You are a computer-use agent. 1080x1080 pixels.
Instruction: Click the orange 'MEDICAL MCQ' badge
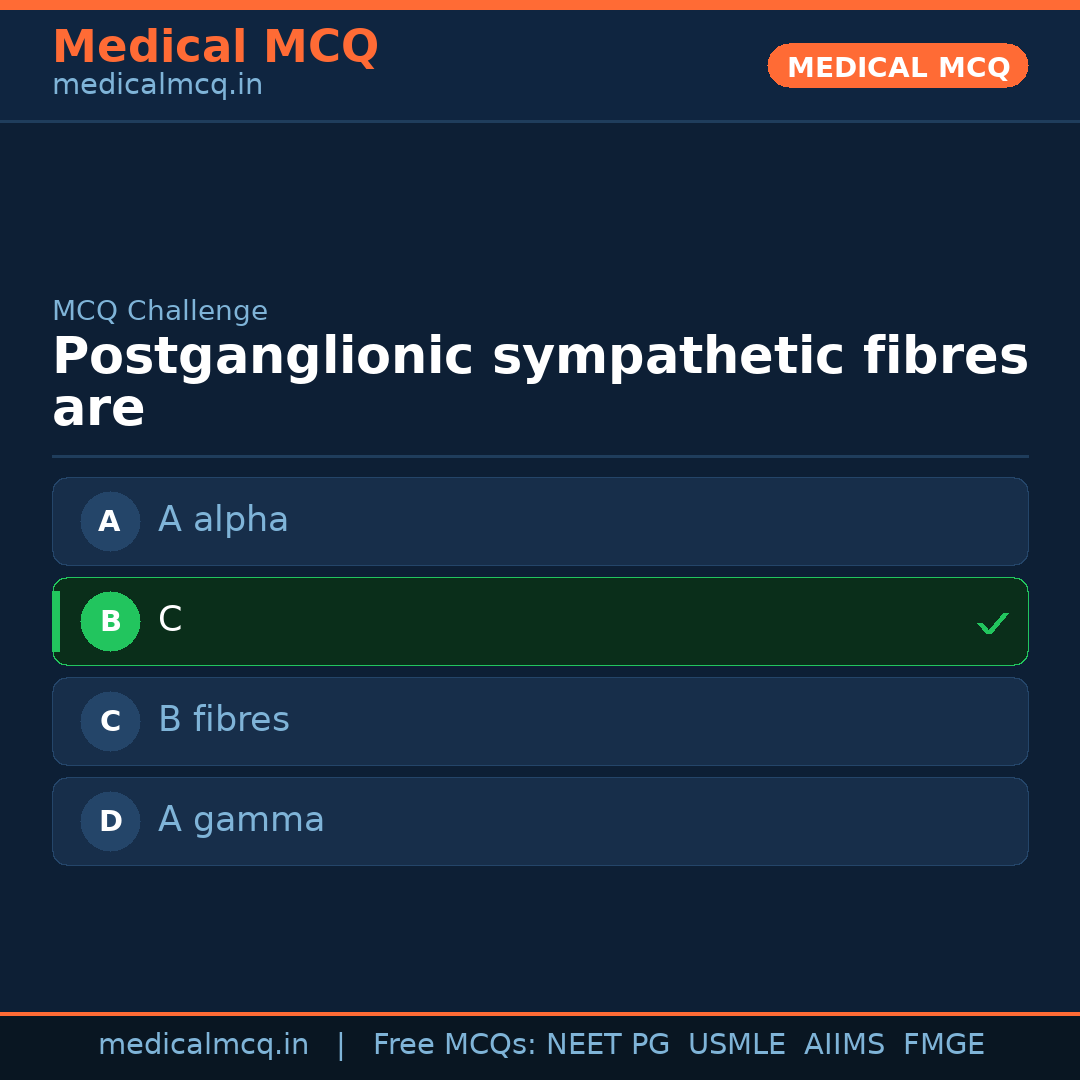point(897,67)
